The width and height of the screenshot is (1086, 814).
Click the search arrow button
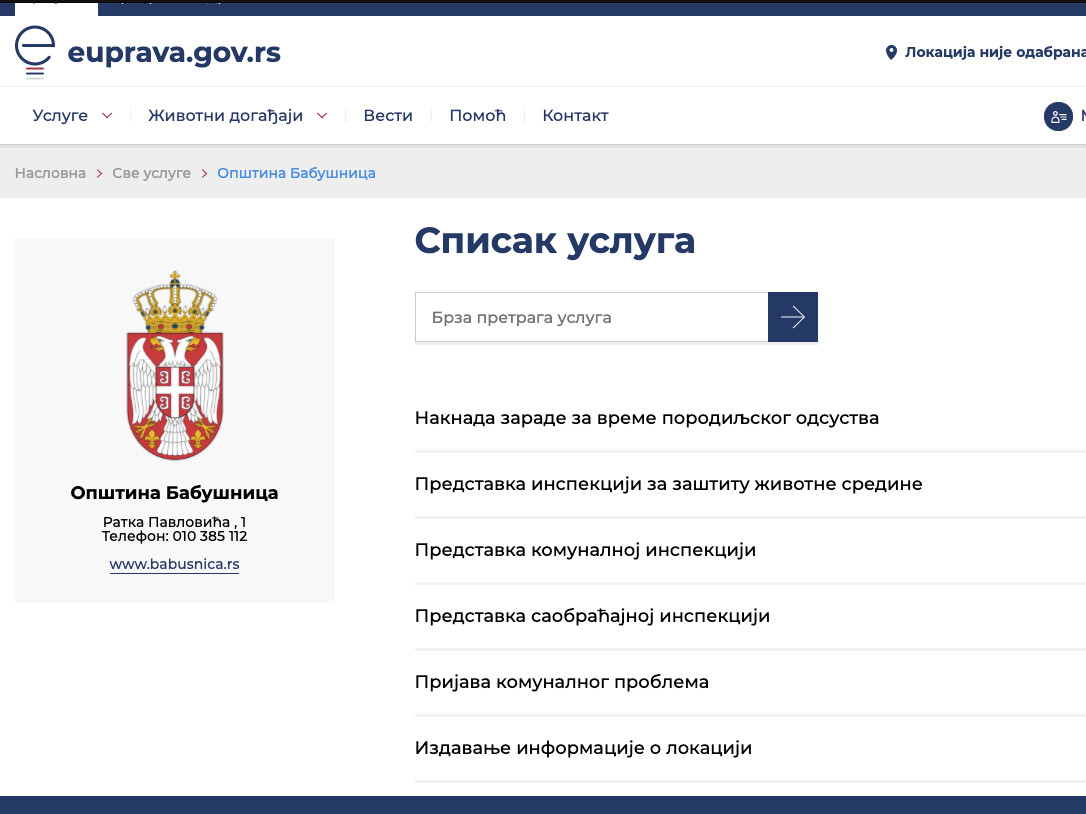(792, 317)
